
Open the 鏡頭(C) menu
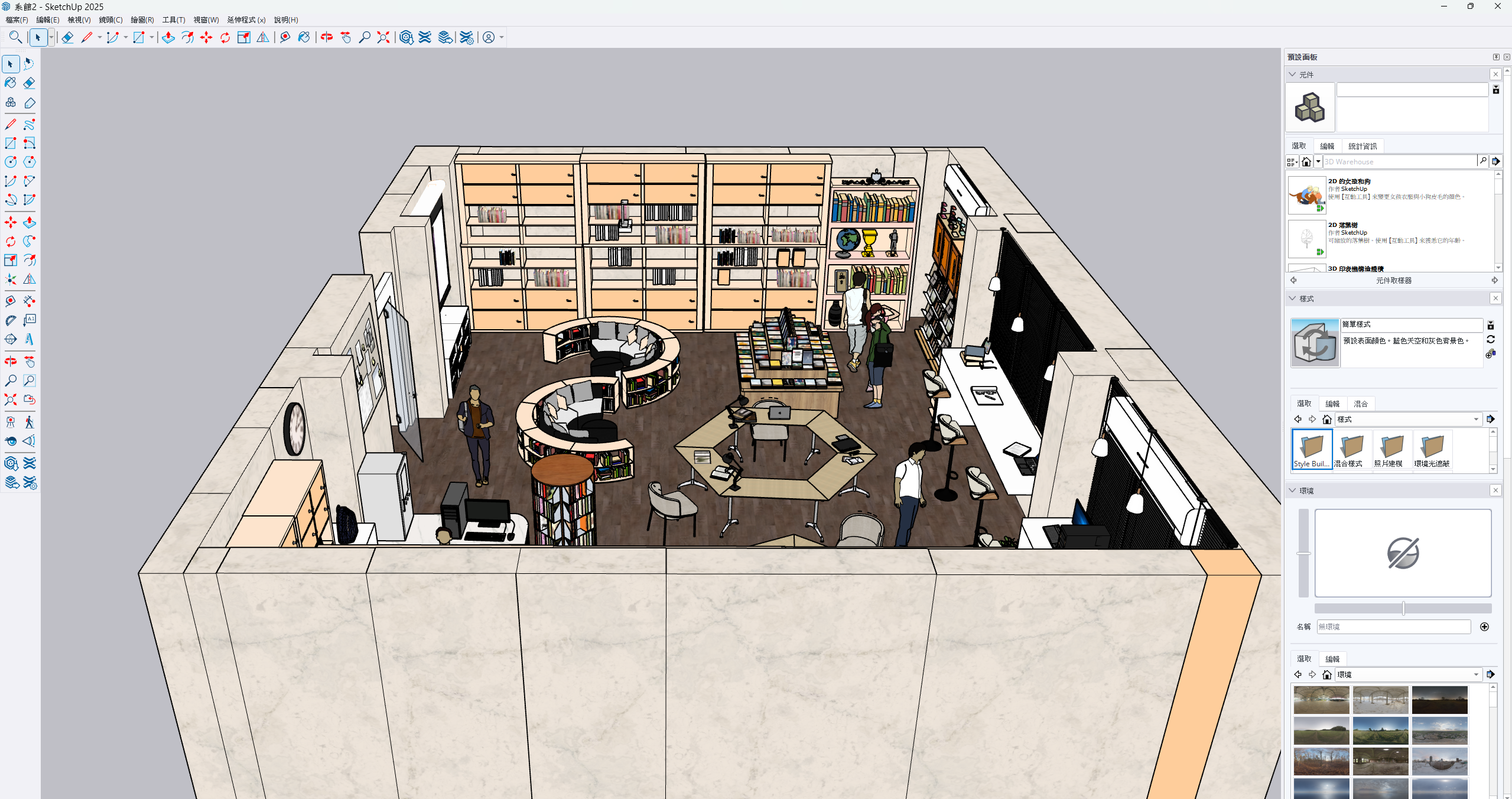(x=110, y=20)
